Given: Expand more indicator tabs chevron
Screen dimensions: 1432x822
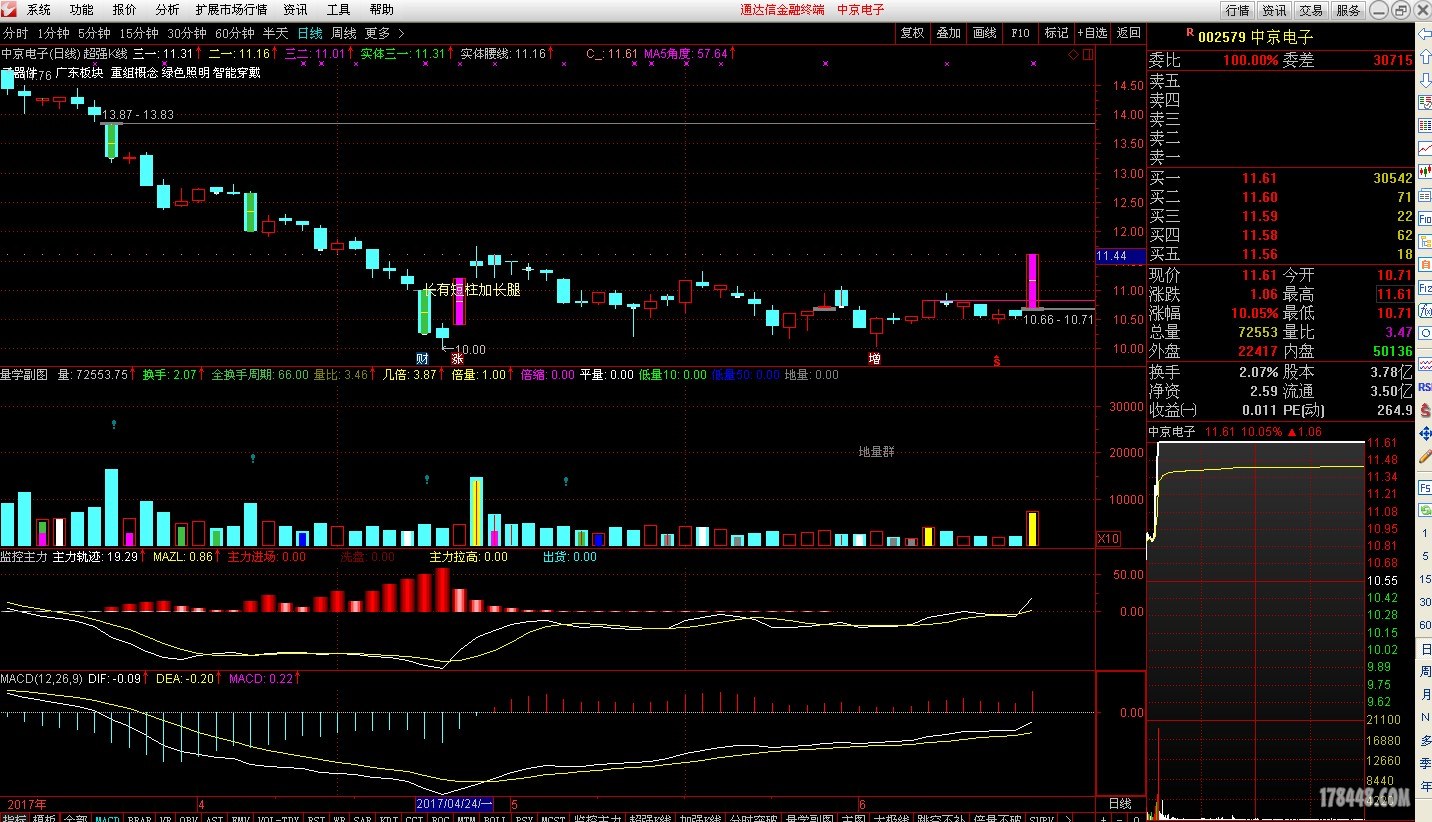Looking at the screenshot, I should [1069, 819].
